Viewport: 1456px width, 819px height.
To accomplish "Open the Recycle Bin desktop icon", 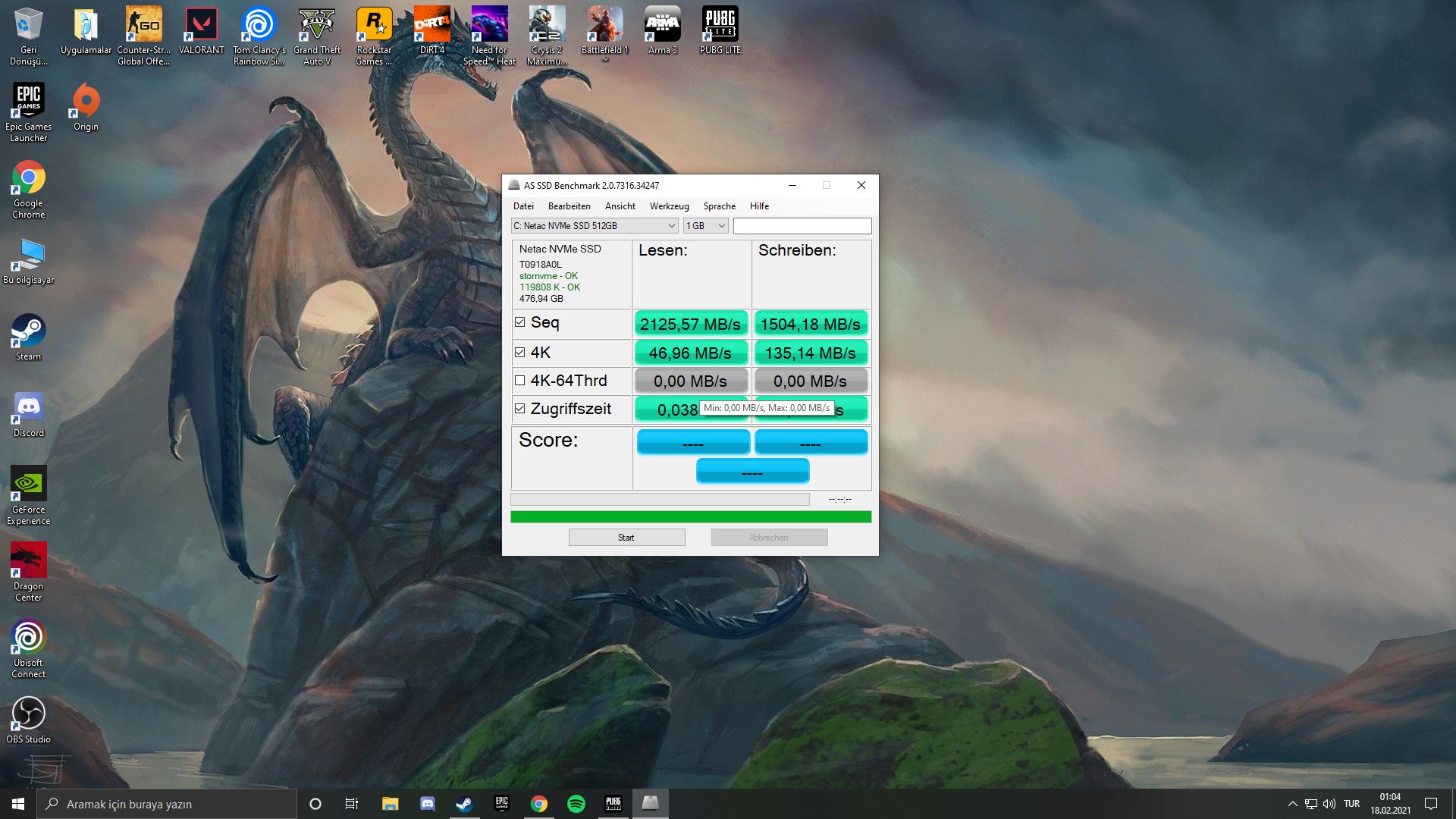I will [x=29, y=36].
